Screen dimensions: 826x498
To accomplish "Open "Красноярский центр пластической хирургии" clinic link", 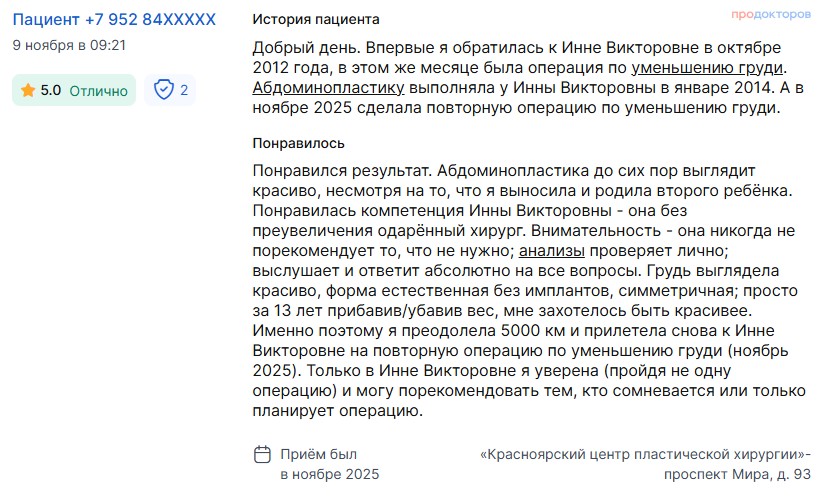I will pos(644,454).
